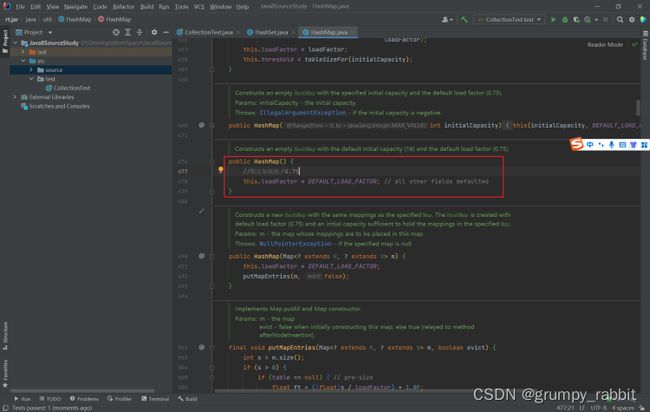The height and width of the screenshot is (412, 650).
Task: Open the VCS menu
Action: [199, 7]
